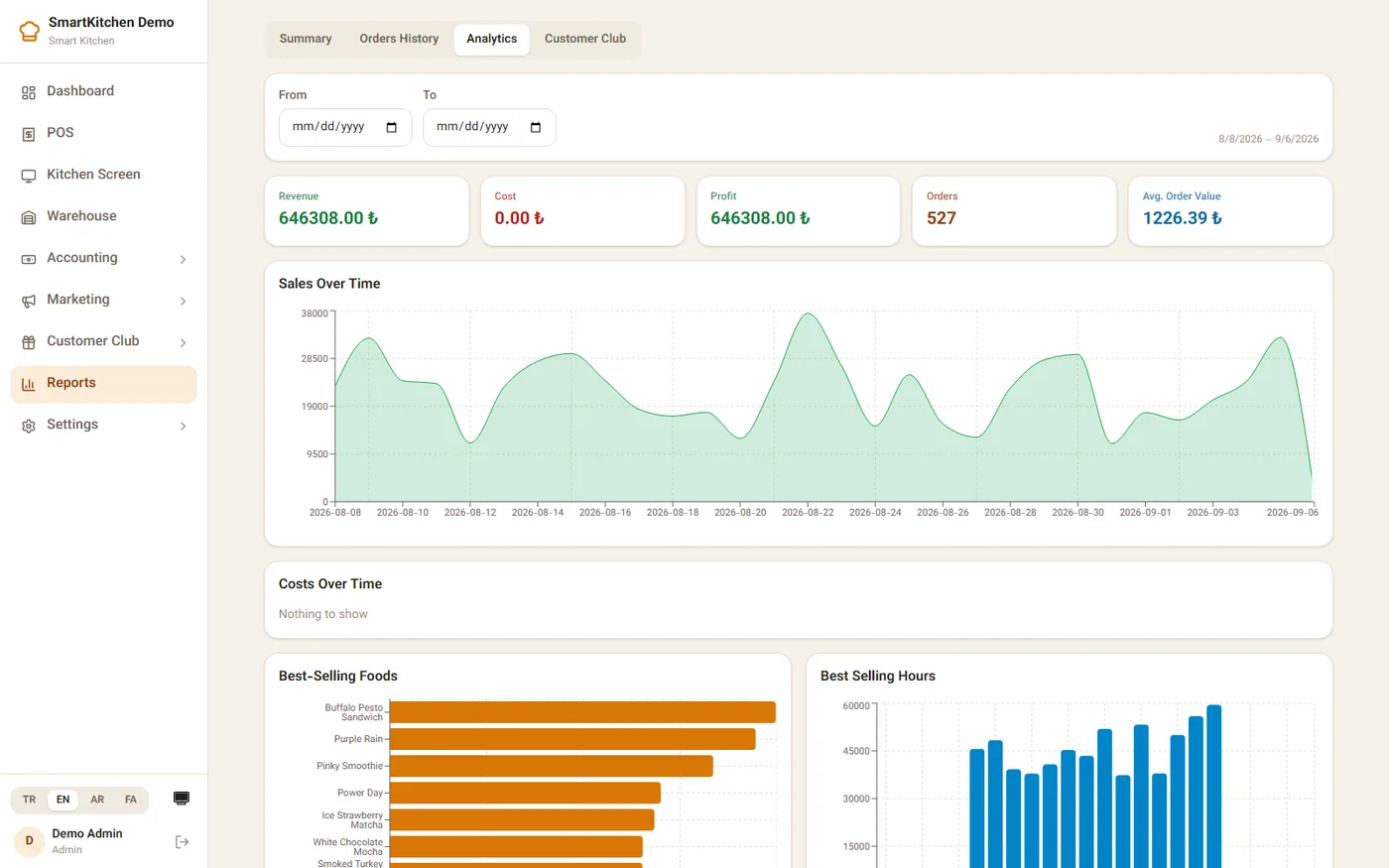Click the Orders 527 card
The image size is (1389, 868).
(1014, 211)
